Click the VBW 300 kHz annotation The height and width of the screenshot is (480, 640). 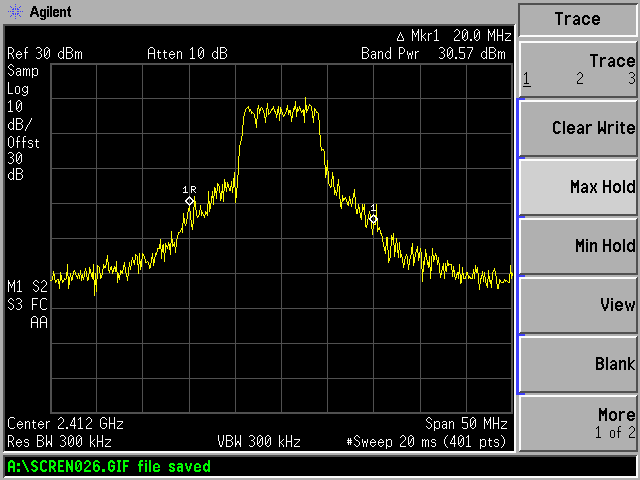coord(257,441)
